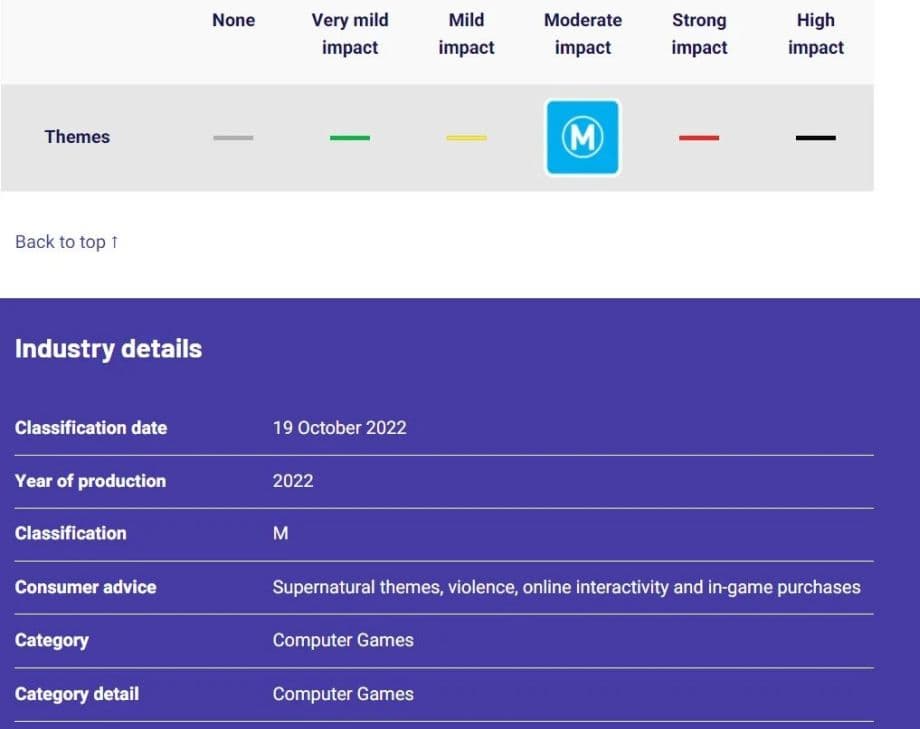Click the yellow mild impact dash
Image resolution: width=920 pixels, height=729 pixels.
(x=466, y=138)
